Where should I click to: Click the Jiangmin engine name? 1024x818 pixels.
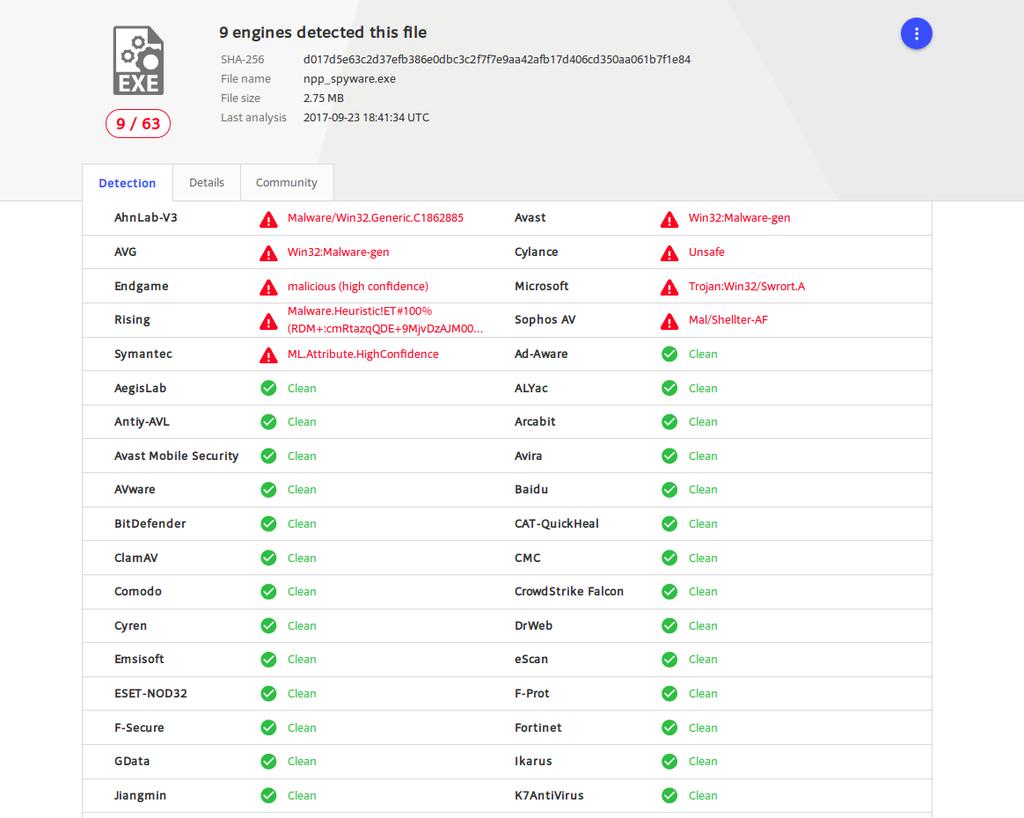[x=140, y=795]
